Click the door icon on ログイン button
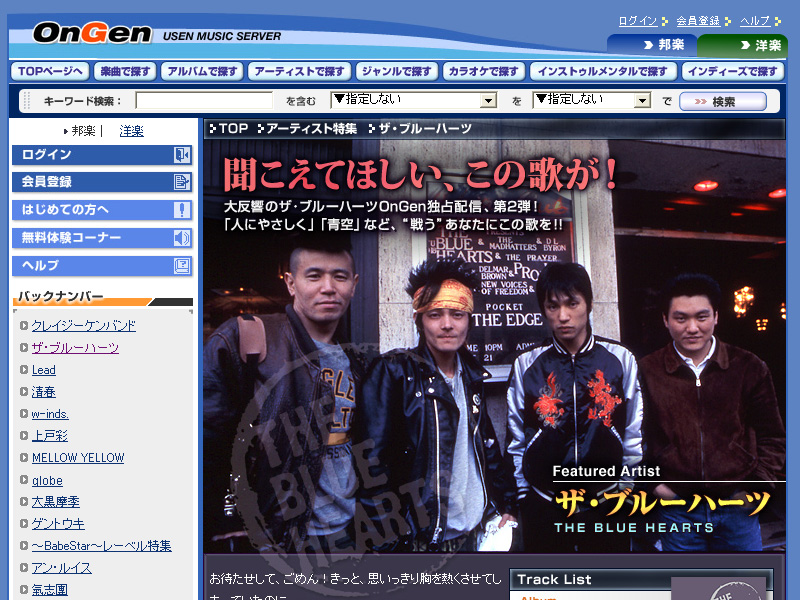Image resolution: width=800 pixels, height=600 pixels. pos(182,155)
